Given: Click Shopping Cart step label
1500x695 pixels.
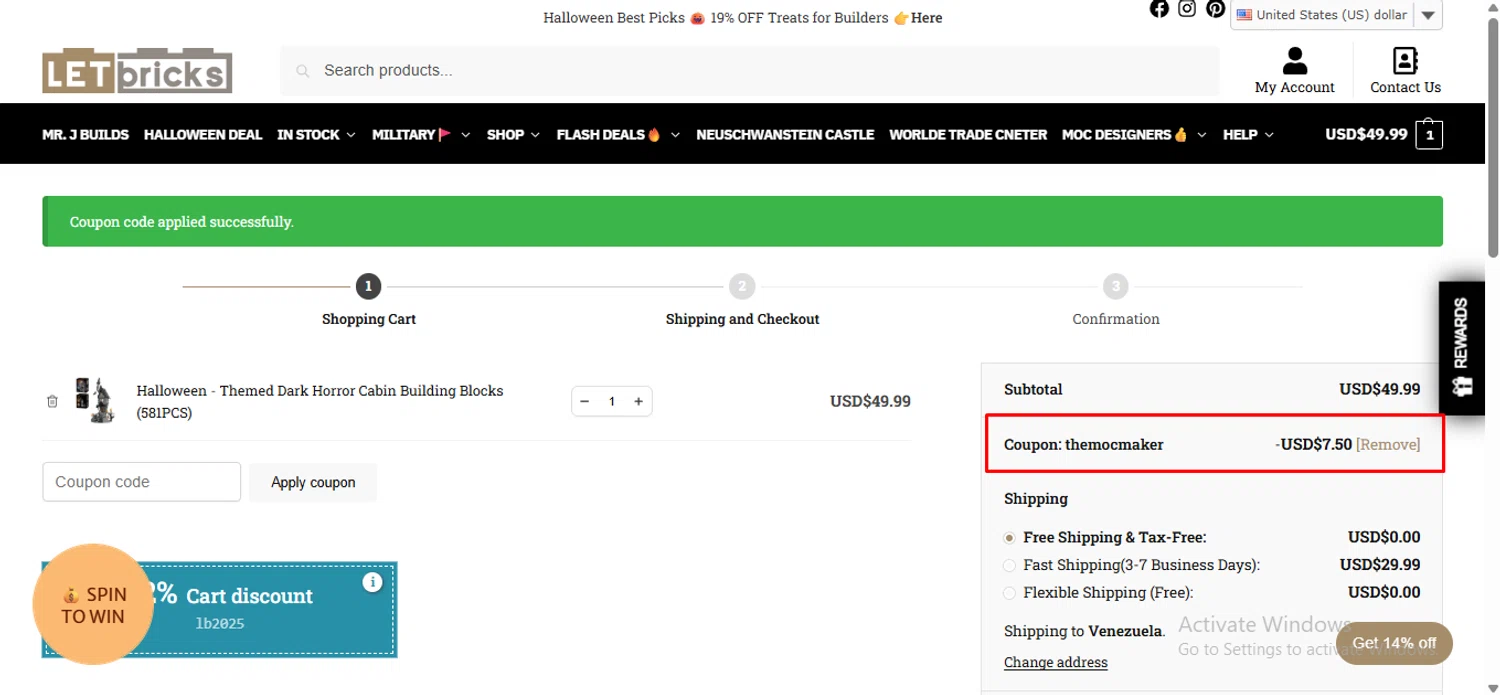Looking at the screenshot, I should pyautogui.click(x=368, y=319).
